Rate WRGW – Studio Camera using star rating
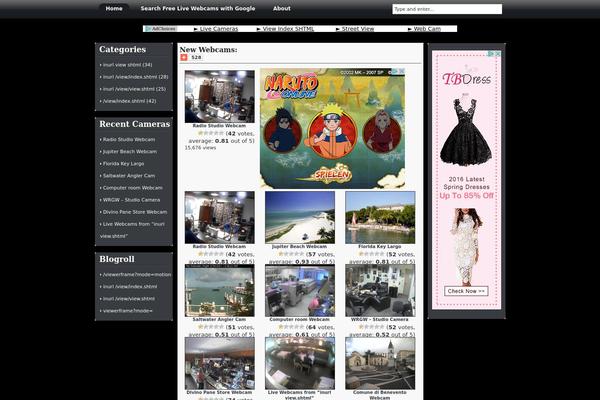 371,327
